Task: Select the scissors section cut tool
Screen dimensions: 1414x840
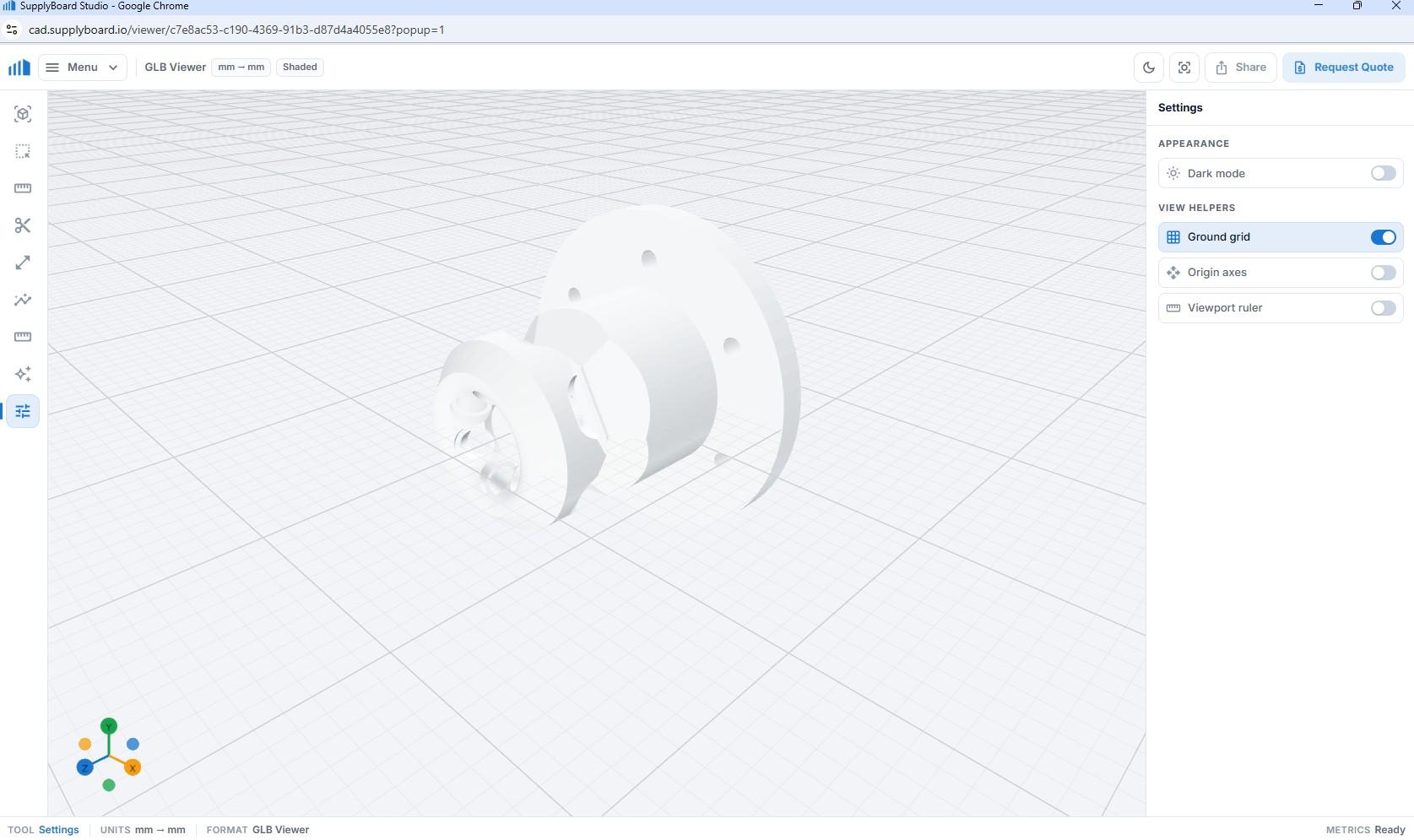Action: point(23,225)
